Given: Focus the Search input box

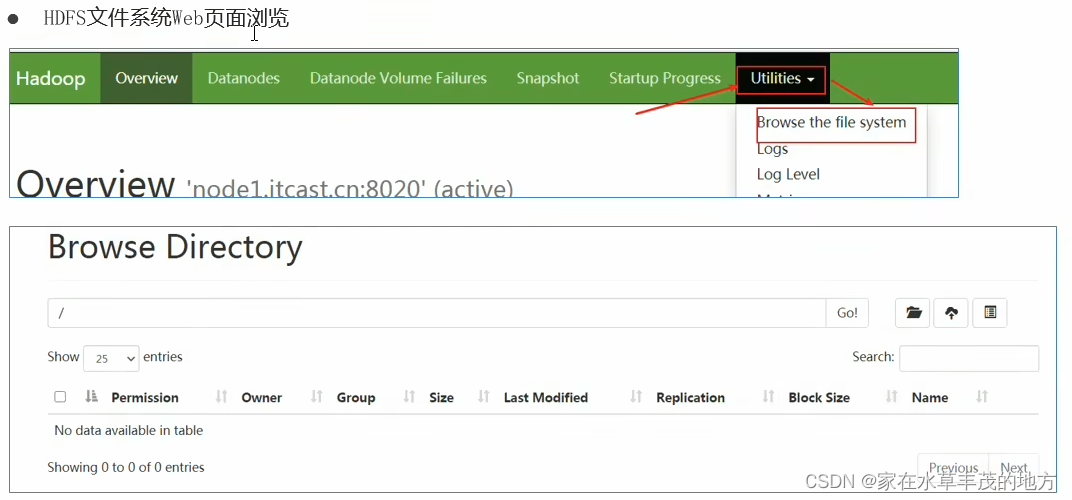Looking at the screenshot, I should pos(969,358).
